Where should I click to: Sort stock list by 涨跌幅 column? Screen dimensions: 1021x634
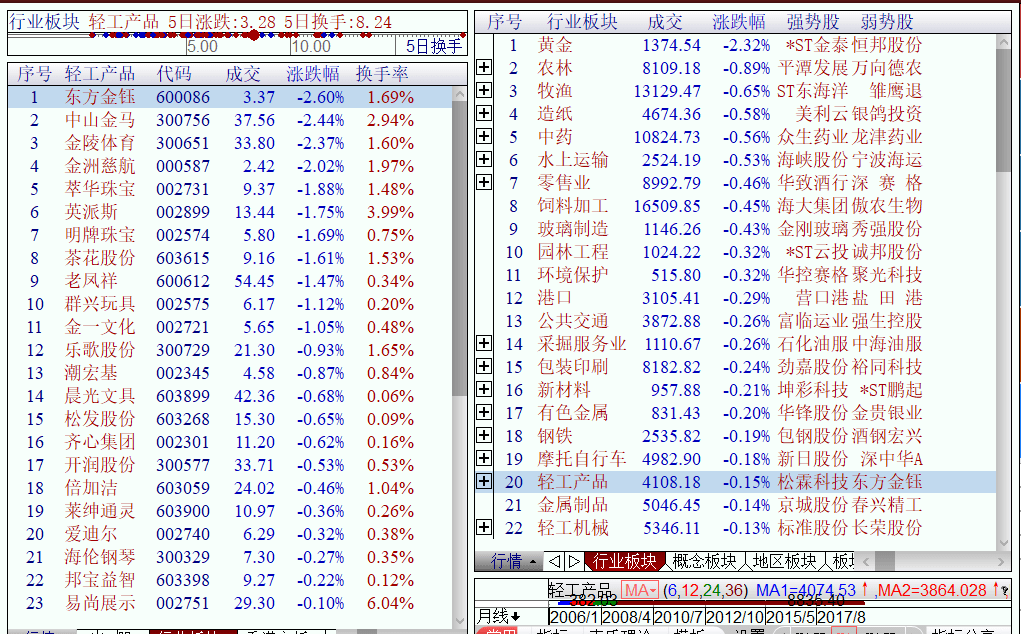point(313,74)
